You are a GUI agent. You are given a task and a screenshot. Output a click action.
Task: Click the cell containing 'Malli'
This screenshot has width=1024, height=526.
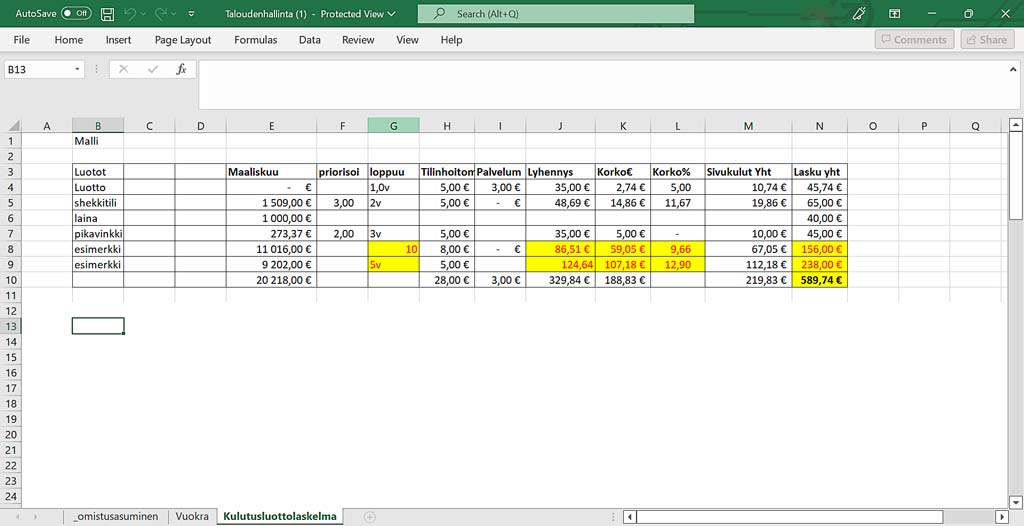pos(98,140)
